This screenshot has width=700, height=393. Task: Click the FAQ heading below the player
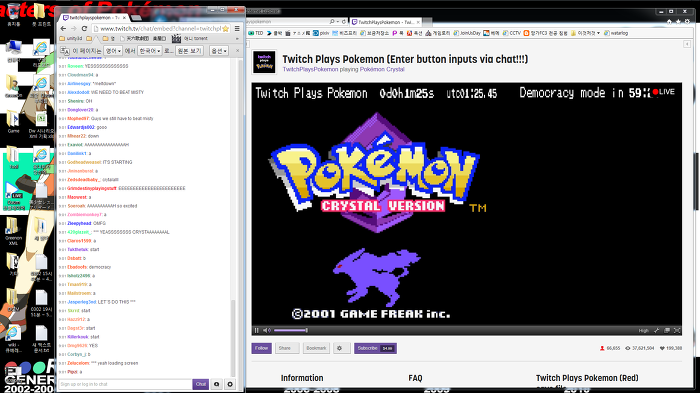[x=415, y=378]
